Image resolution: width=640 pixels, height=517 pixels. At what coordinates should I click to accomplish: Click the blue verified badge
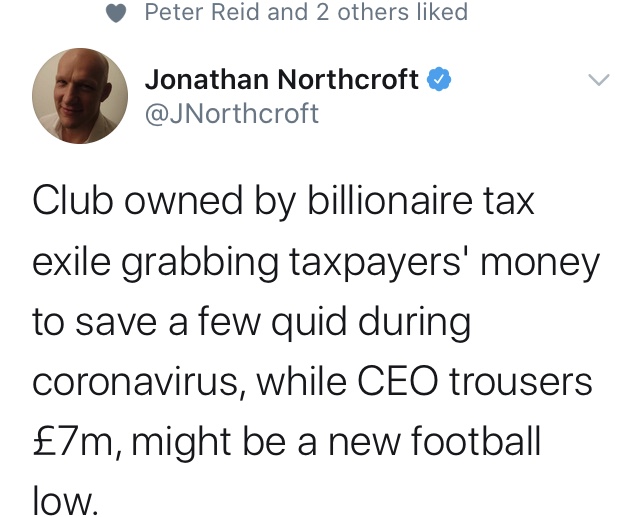click(x=439, y=79)
